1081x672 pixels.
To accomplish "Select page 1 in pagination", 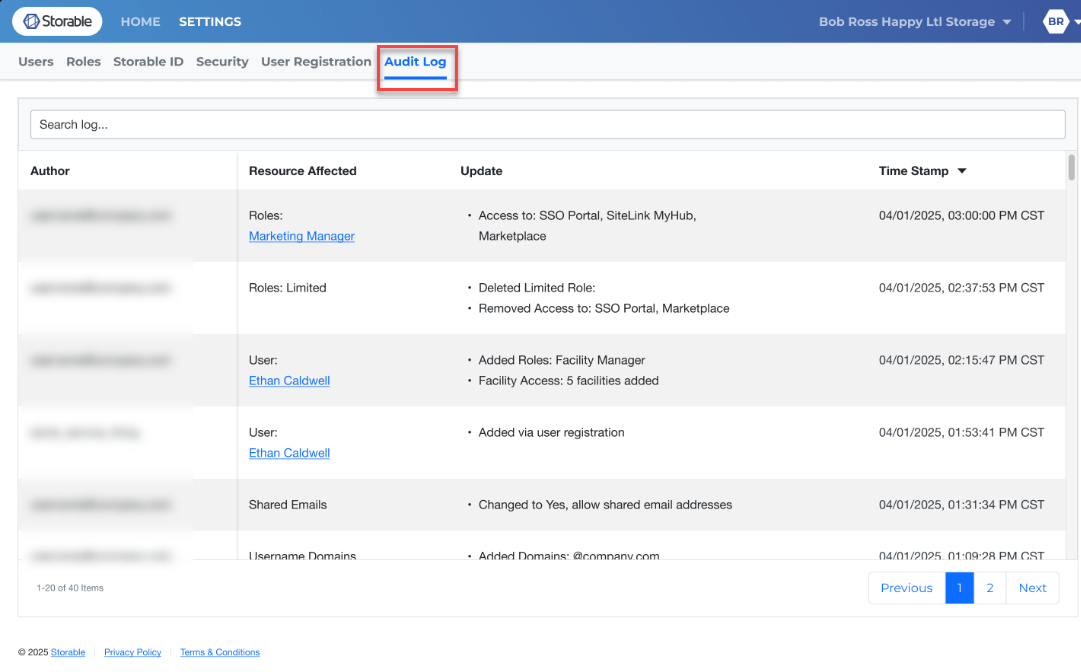I will coord(959,588).
